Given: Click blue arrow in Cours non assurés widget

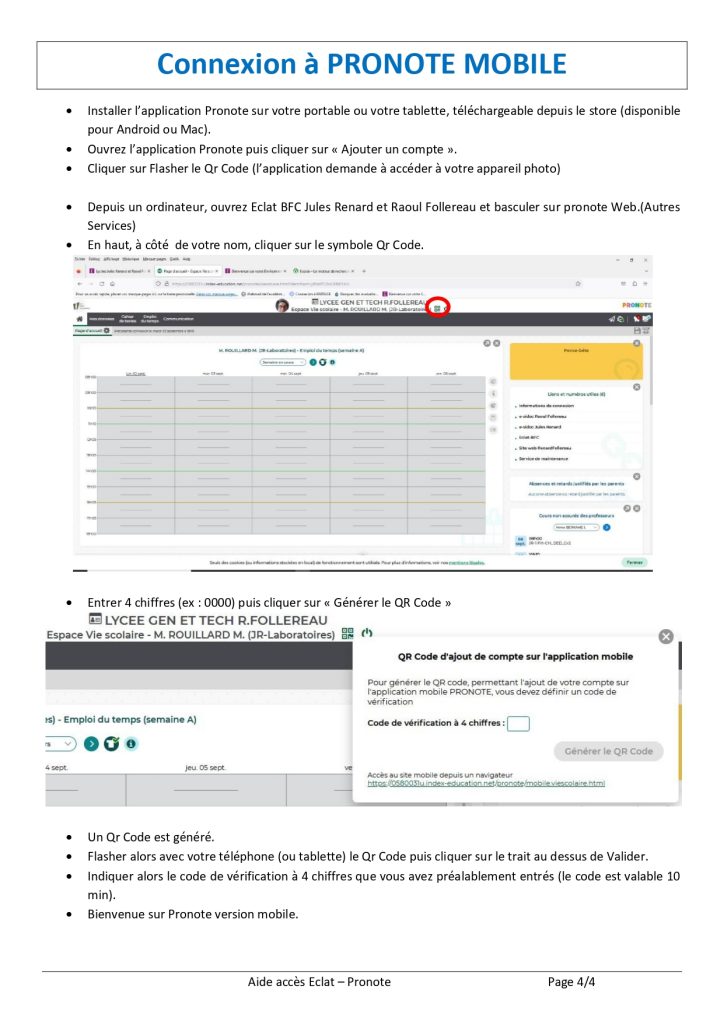Looking at the screenshot, I should (606, 527).
